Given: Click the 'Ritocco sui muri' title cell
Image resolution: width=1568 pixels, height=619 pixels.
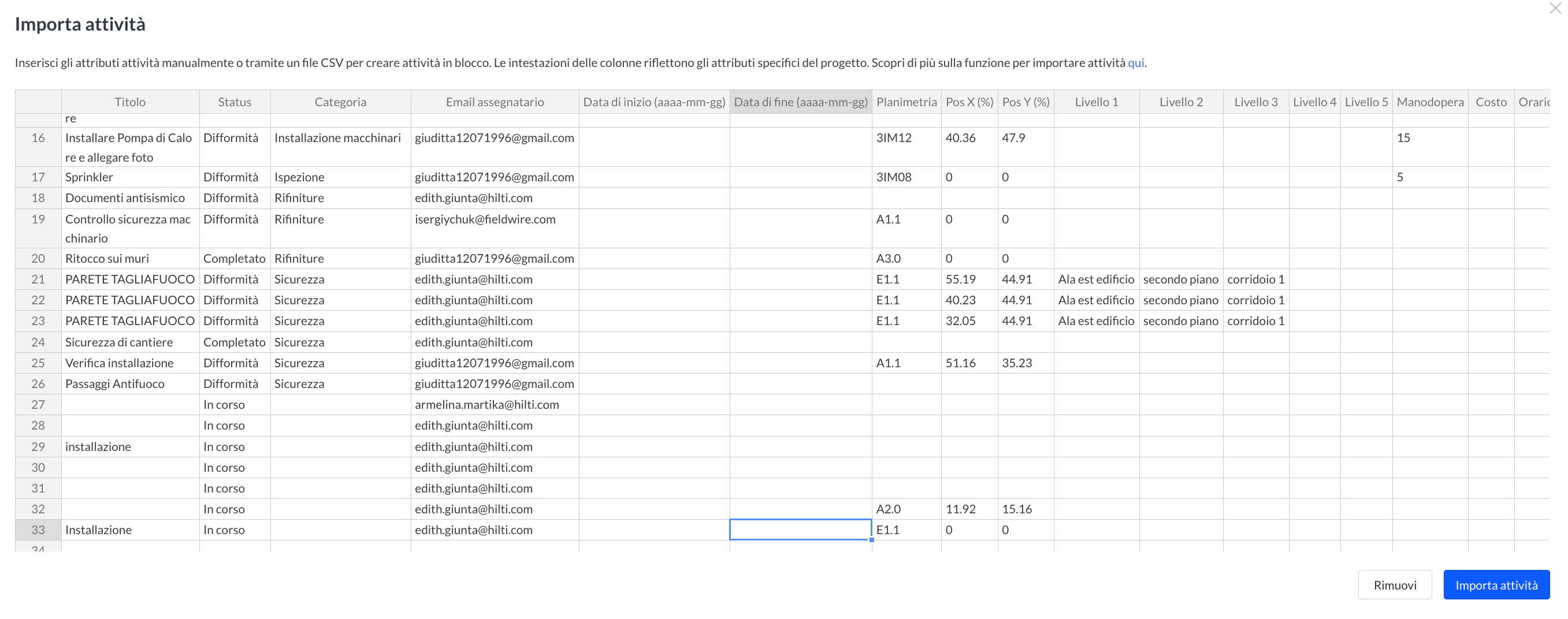Looking at the screenshot, I should tap(130, 258).
